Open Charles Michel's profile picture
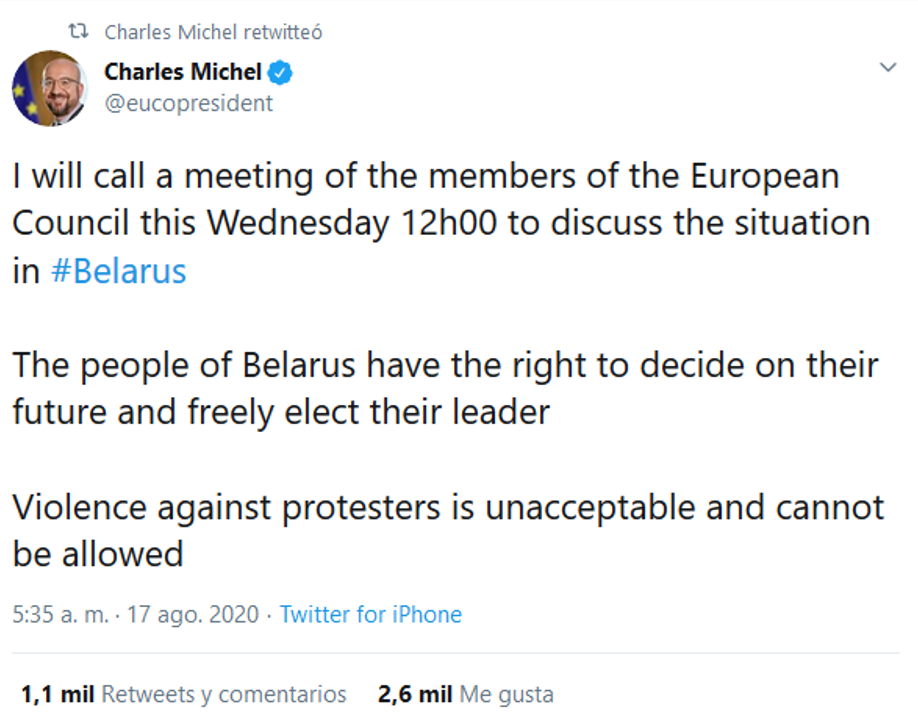The image size is (918, 728). [49, 88]
